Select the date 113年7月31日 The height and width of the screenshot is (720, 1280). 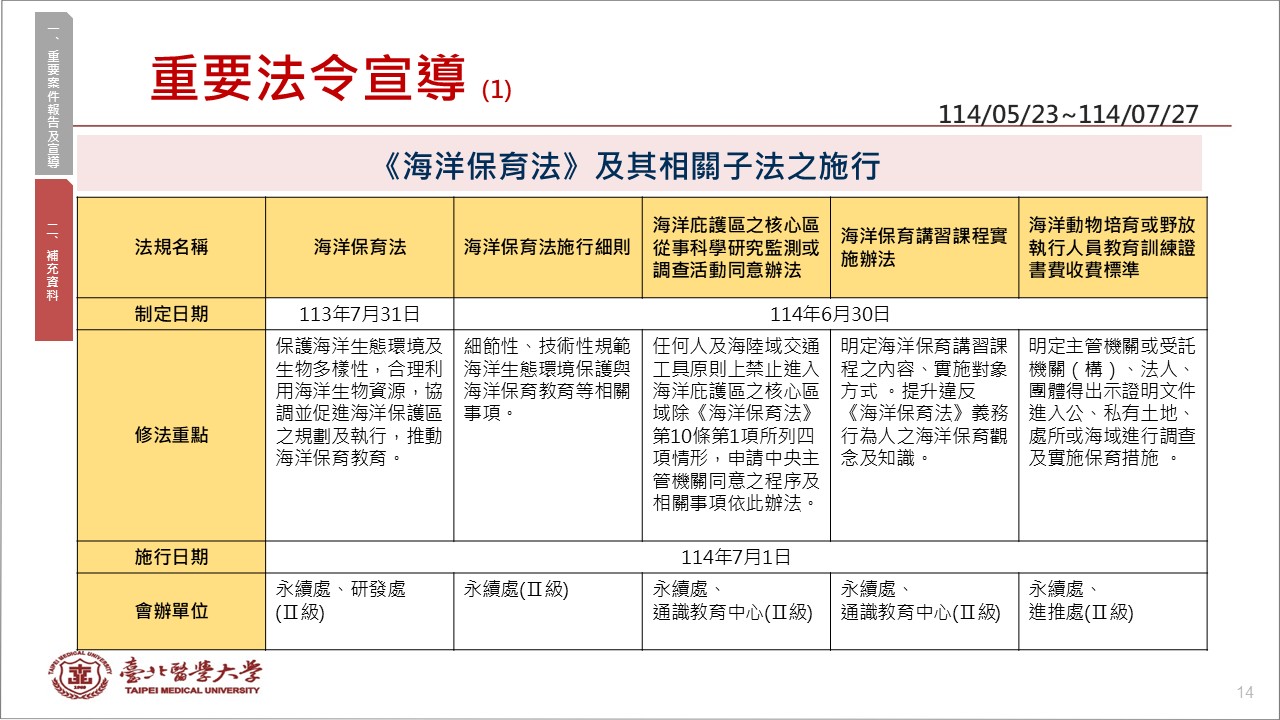tap(360, 313)
